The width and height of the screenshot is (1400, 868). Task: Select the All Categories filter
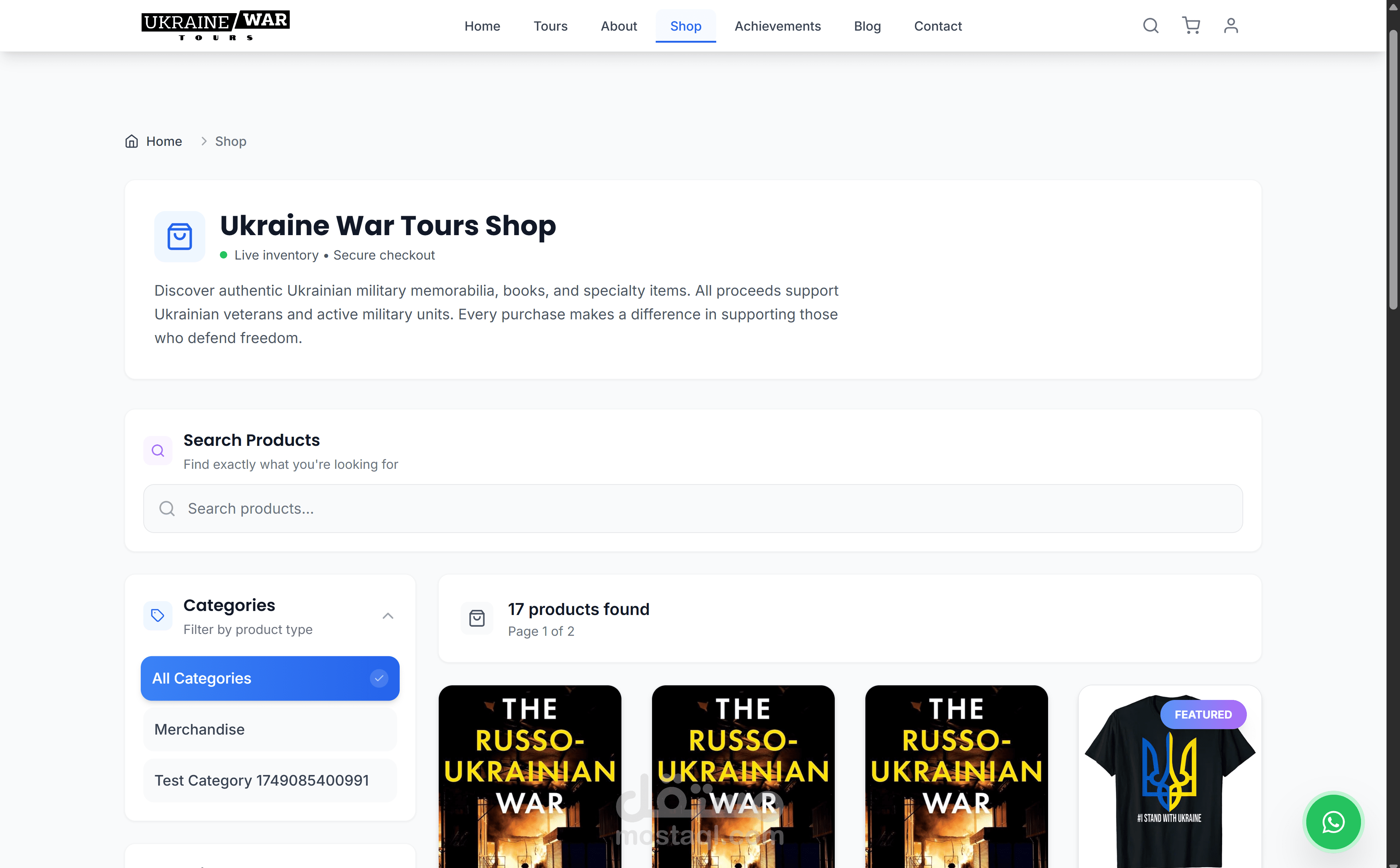click(270, 678)
